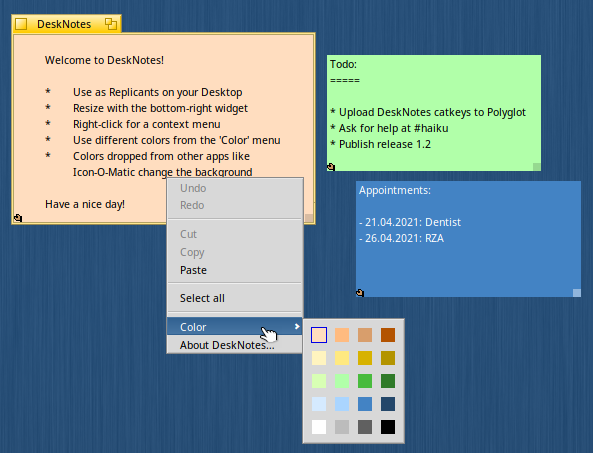Pick the selected pale peach swatch

319,335
